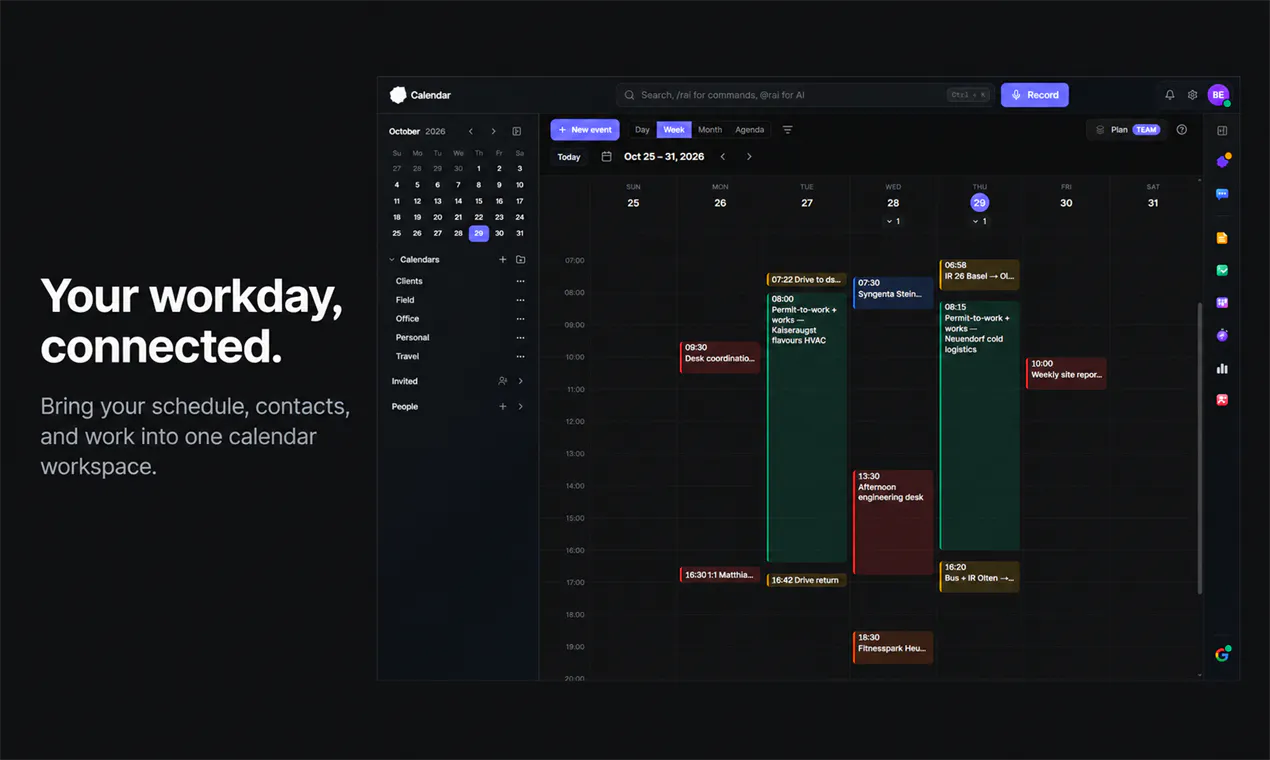Open notifications bell
Viewport: 1270px width, 760px height.
click(x=1170, y=95)
